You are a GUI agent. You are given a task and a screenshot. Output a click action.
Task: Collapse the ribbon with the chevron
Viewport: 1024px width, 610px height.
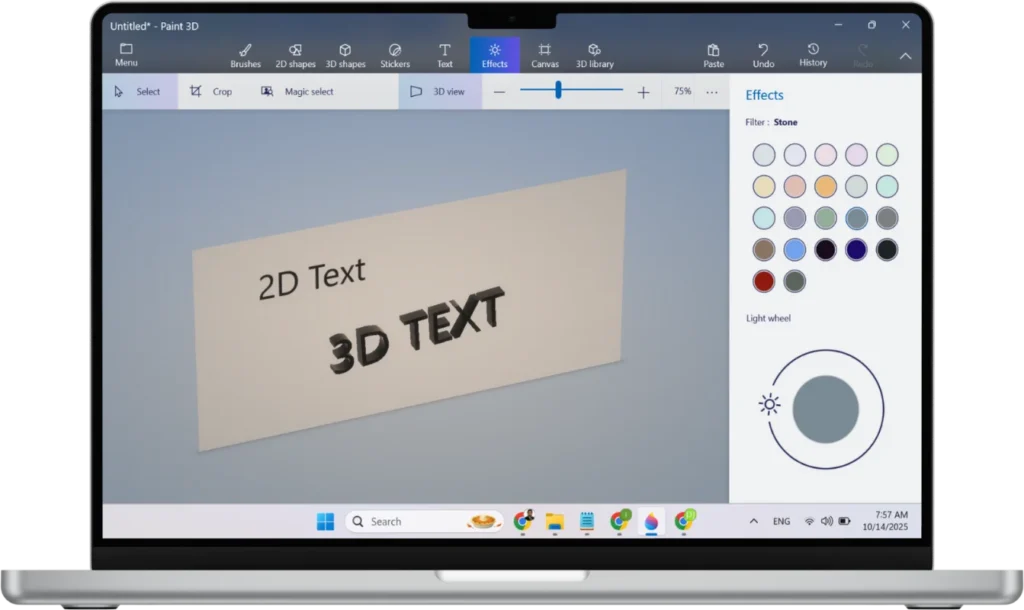pos(905,56)
